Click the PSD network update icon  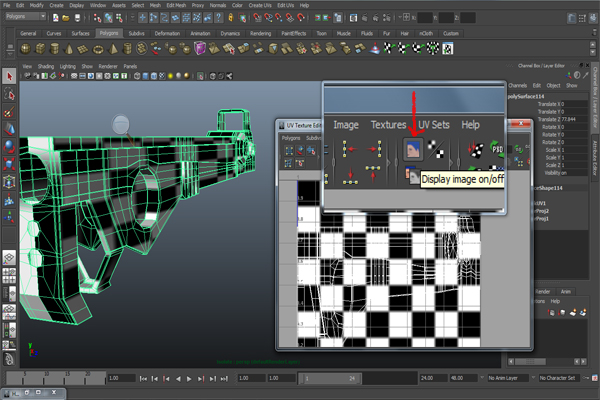click(497, 149)
